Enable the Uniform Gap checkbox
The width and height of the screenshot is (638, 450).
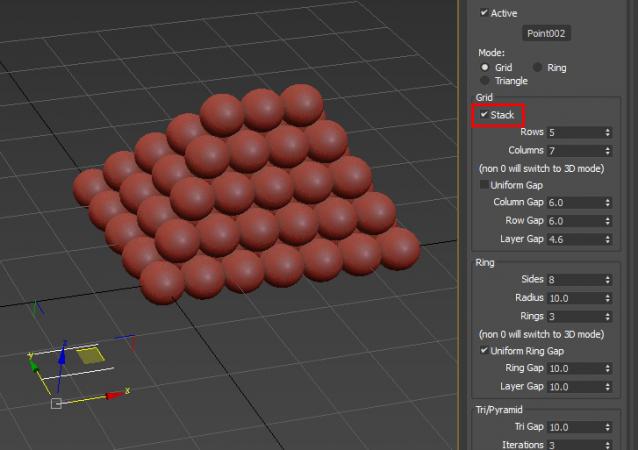tap(484, 185)
